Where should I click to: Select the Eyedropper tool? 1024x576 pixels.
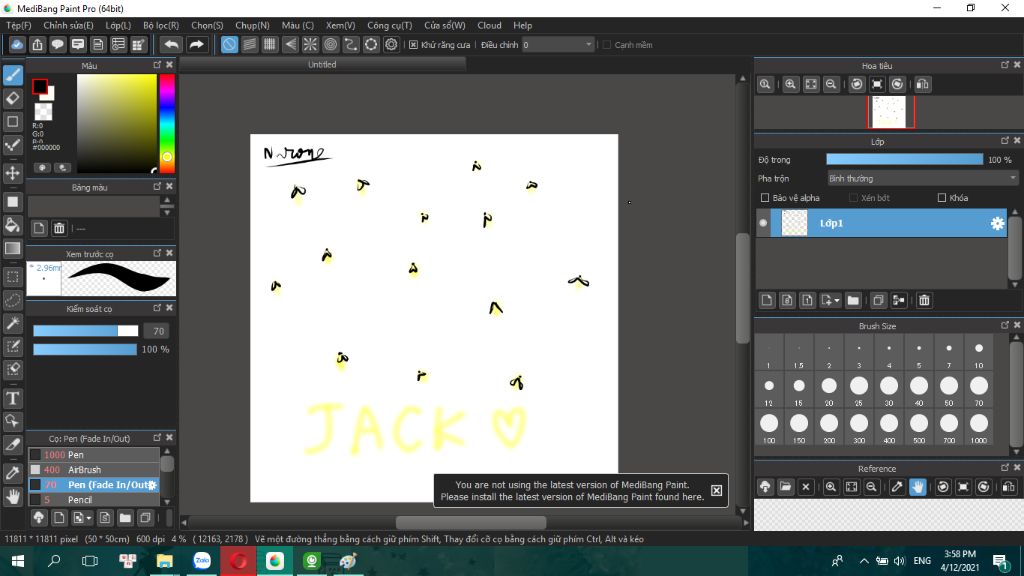pyautogui.click(x=12, y=473)
